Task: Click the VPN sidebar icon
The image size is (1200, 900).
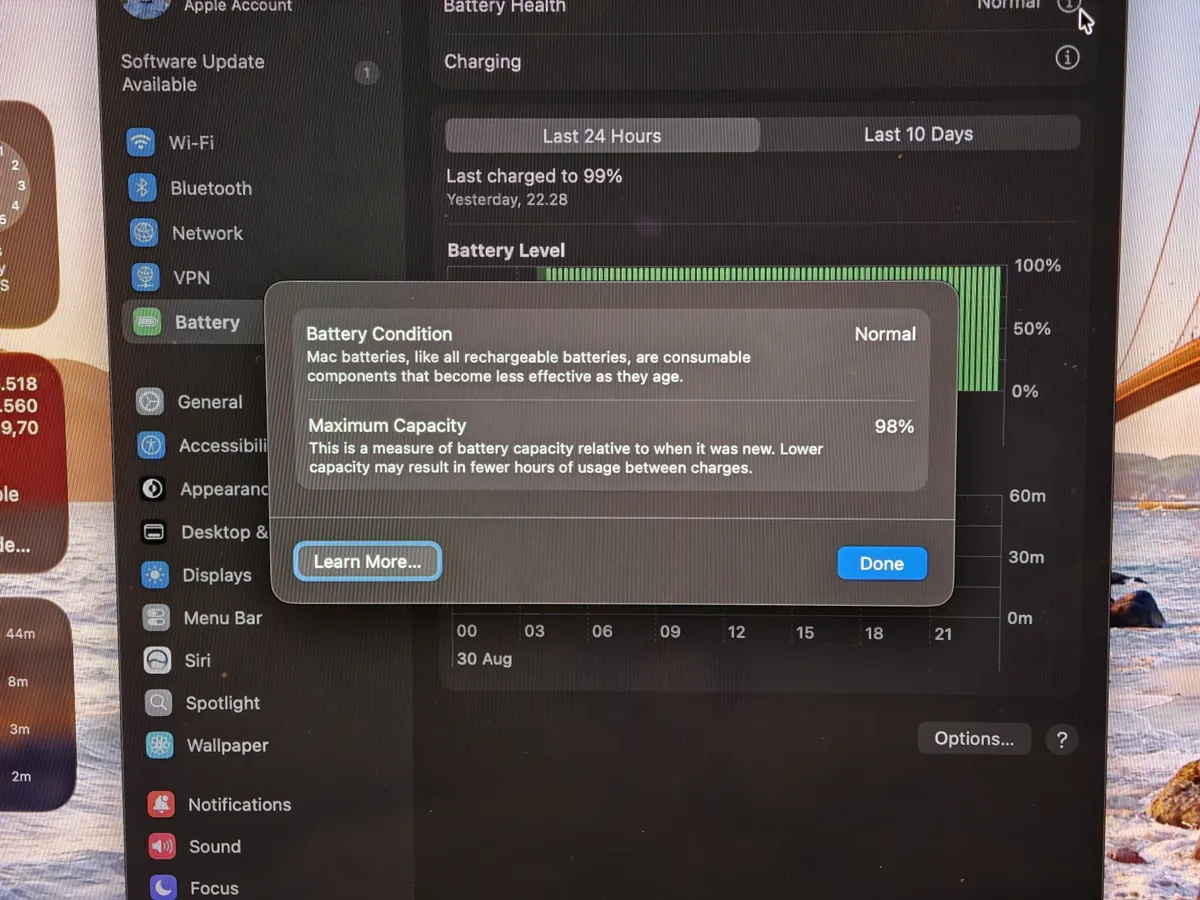Action: tap(145, 277)
